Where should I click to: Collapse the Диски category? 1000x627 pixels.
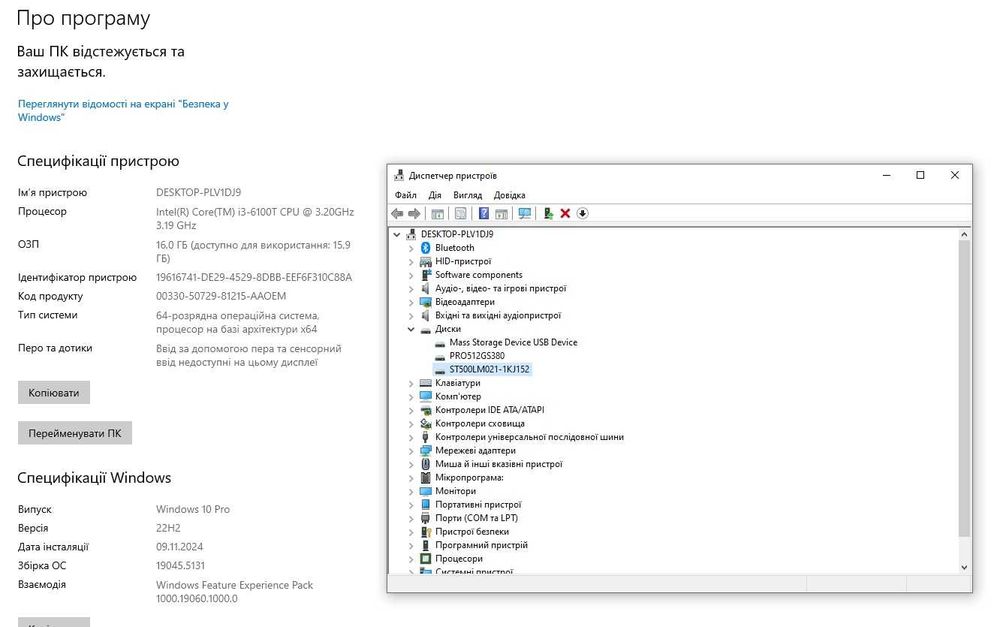coord(411,329)
